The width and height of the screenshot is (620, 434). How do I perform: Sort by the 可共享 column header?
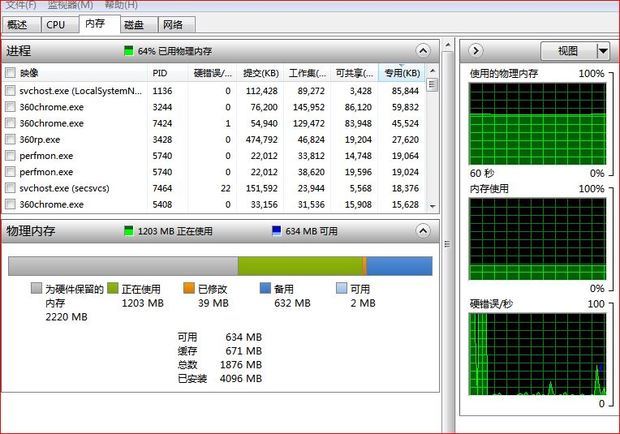[354, 73]
